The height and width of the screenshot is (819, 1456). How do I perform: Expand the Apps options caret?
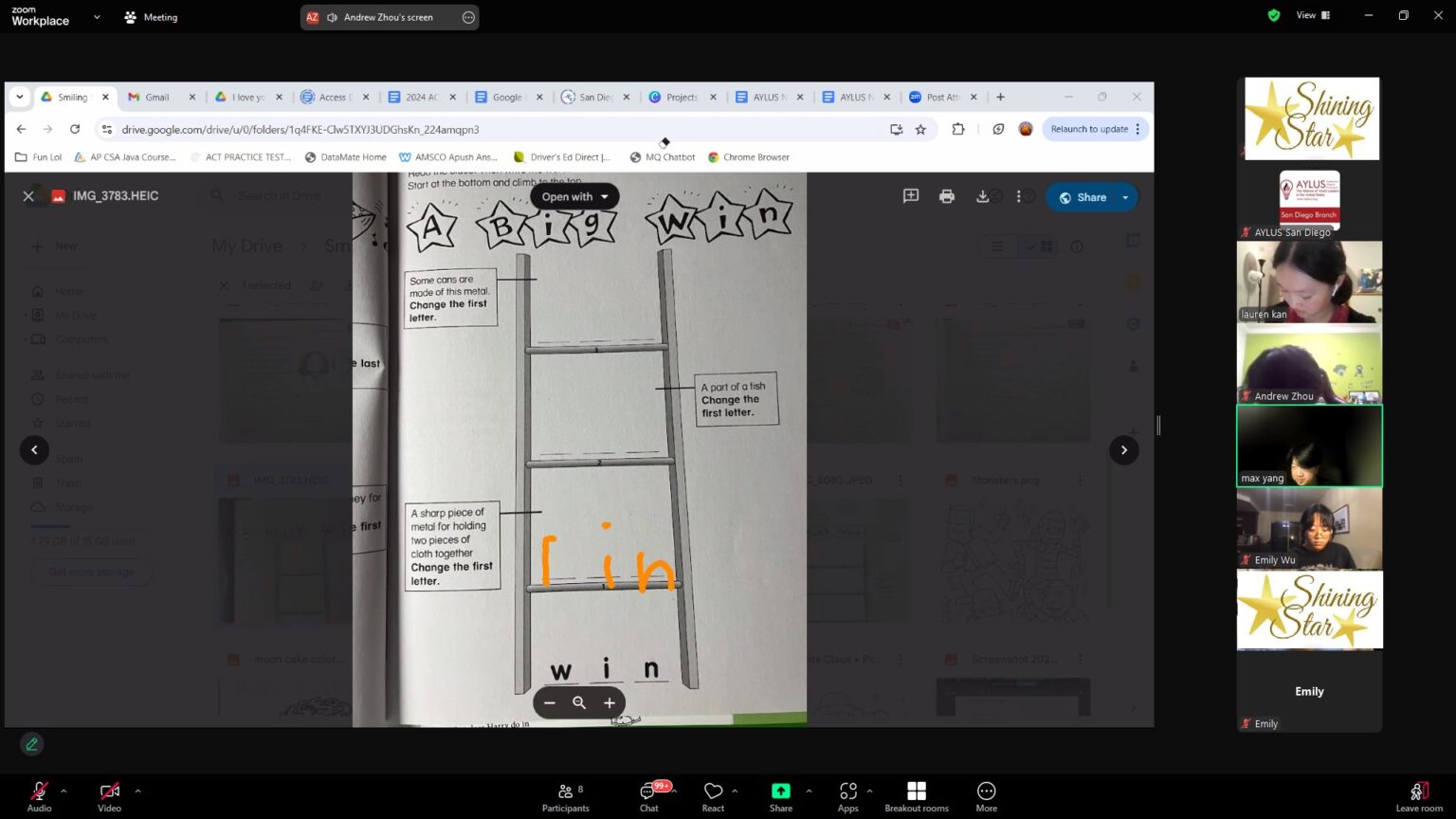tap(869, 791)
